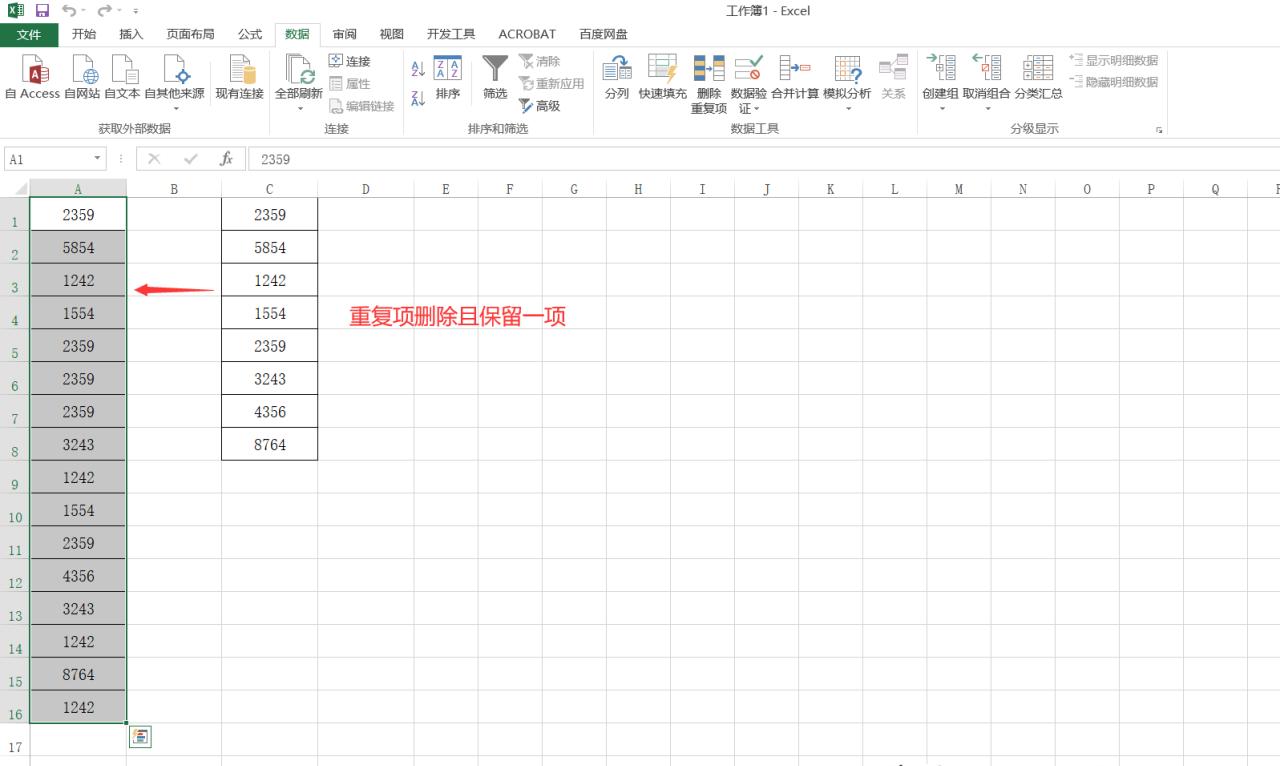Image resolution: width=1280 pixels, height=766 pixels.
Task: Switch to the Review (审阅) tab
Action: (x=345, y=34)
